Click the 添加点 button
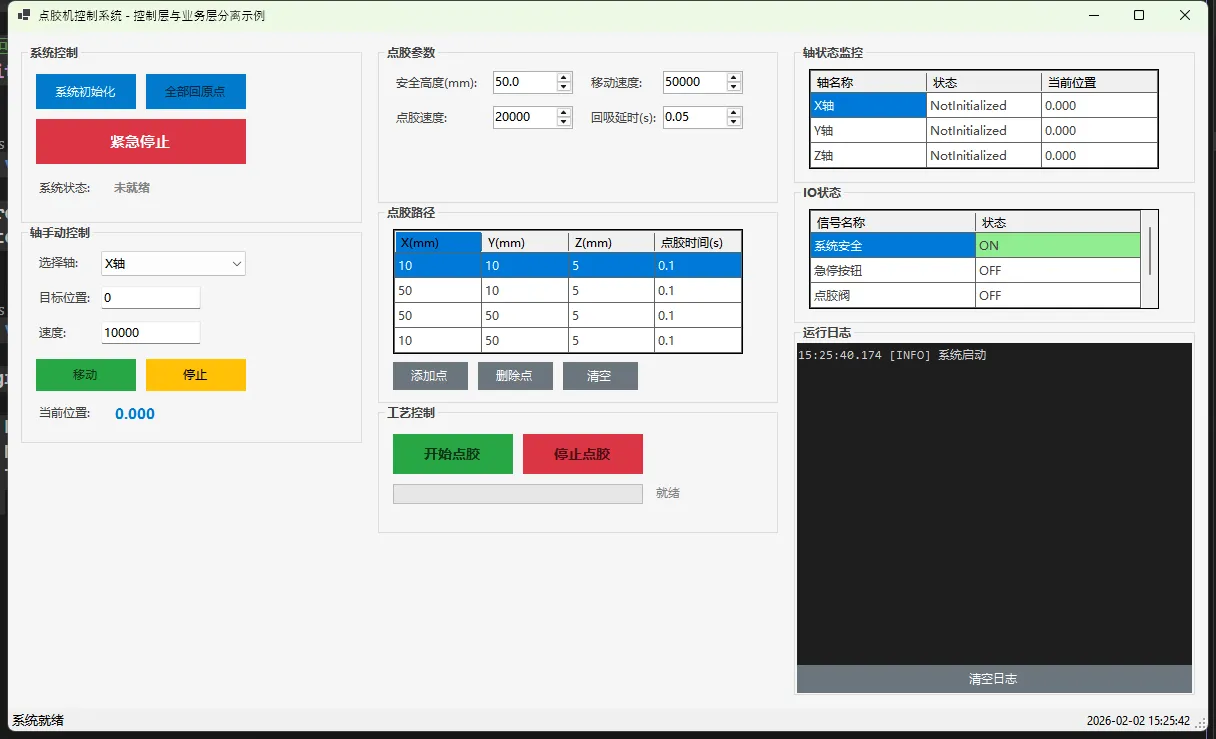Screen dimensions: 1216x739 tap(429, 376)
